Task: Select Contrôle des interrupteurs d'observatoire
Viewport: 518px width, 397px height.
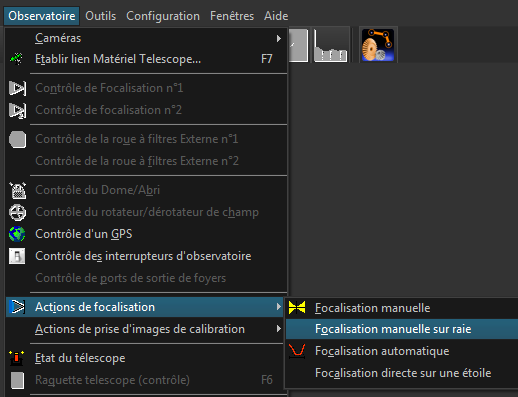Action: (146, 256)
